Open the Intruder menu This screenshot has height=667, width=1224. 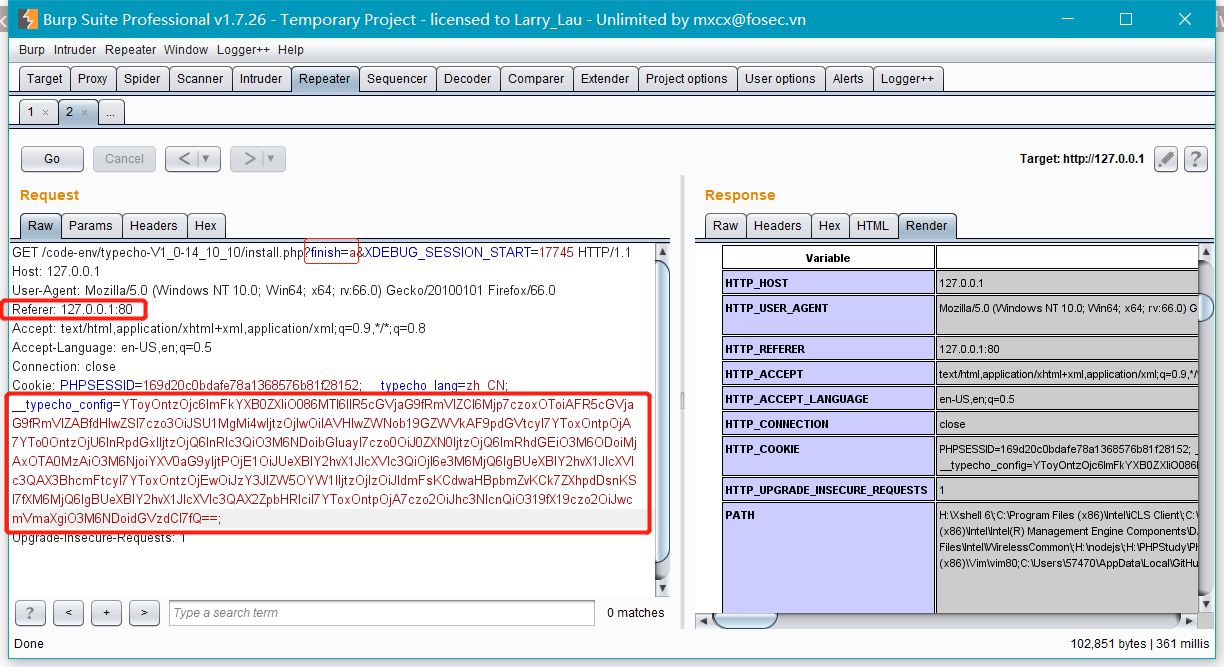(75, 49)
